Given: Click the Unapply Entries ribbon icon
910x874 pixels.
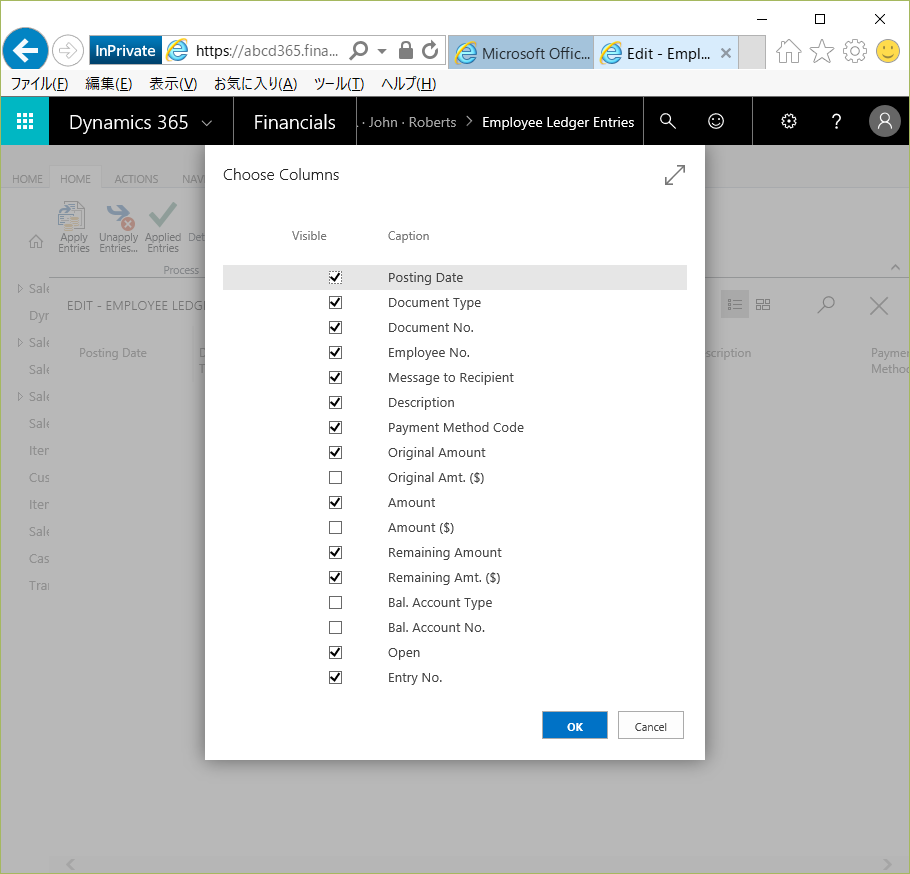Looking at the screenshot, I should click(120, 216).
